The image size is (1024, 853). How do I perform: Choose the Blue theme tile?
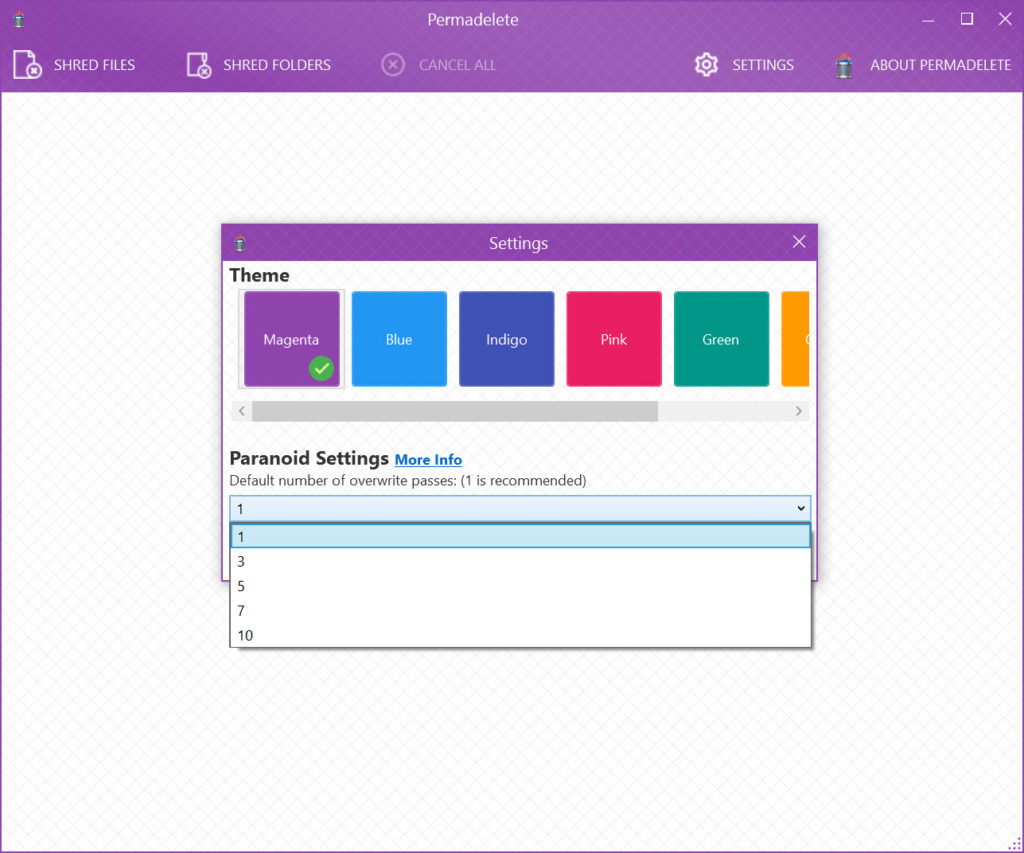pos(399,339)
